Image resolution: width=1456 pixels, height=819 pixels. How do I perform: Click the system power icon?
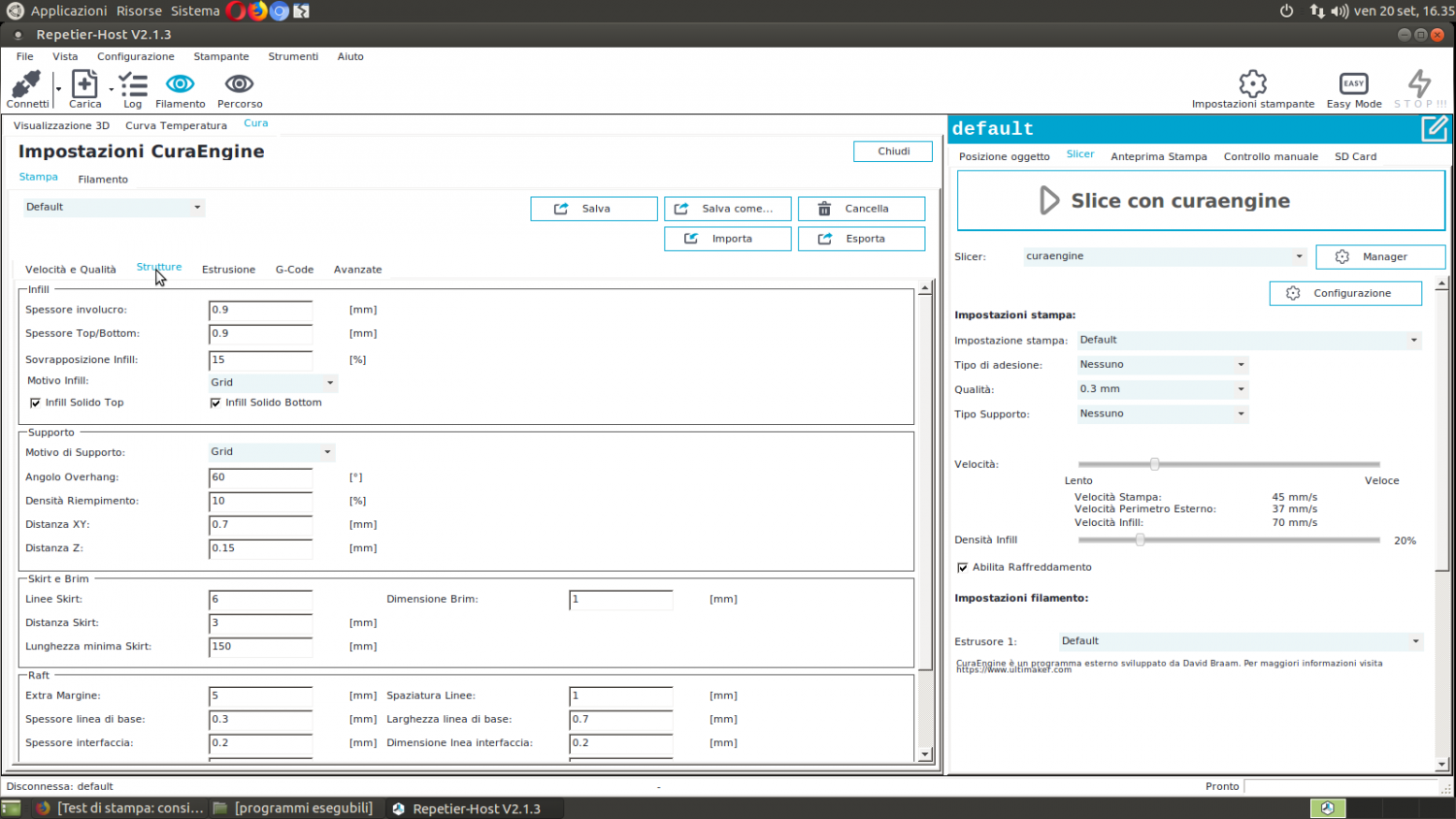[x=1286, y=11]
